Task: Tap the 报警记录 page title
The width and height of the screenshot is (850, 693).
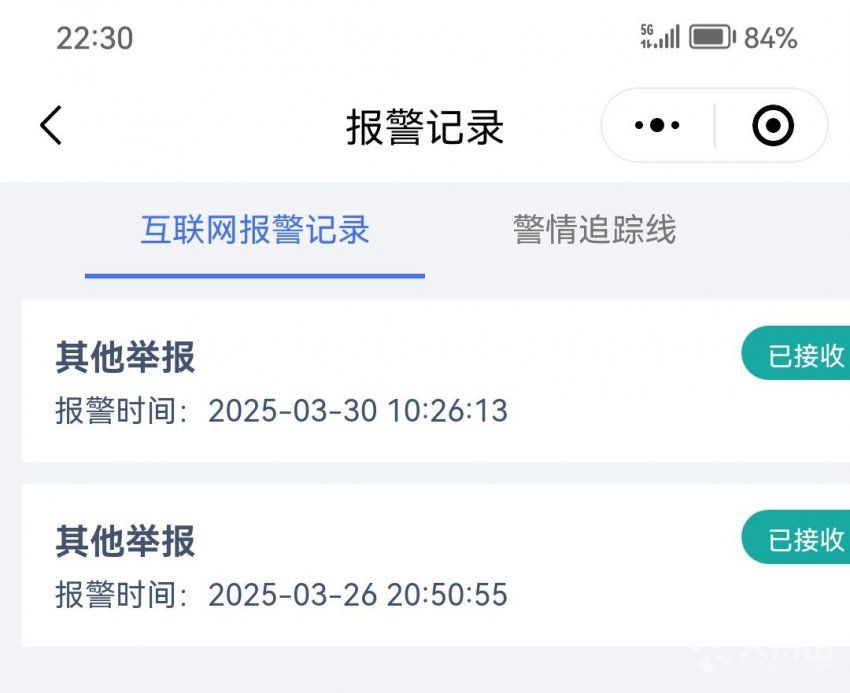Action: 426,127
